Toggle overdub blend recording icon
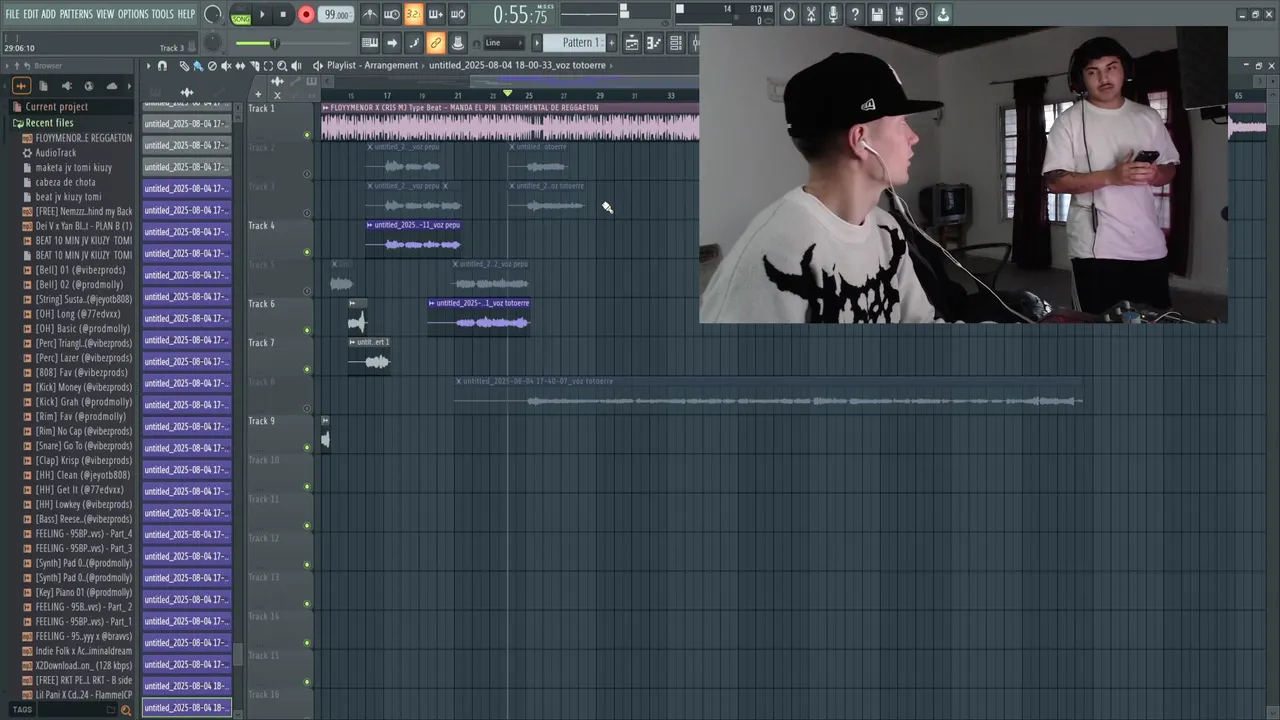The image size is (1280, 720). (435, 14)
